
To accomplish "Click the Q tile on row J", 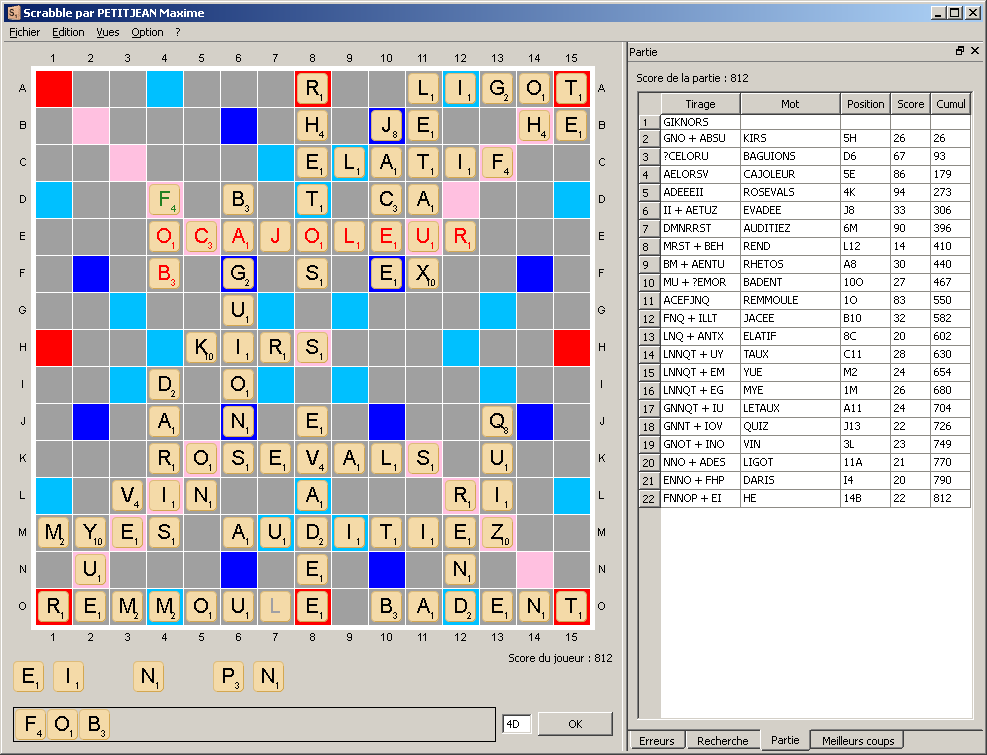I will point(497,421).
